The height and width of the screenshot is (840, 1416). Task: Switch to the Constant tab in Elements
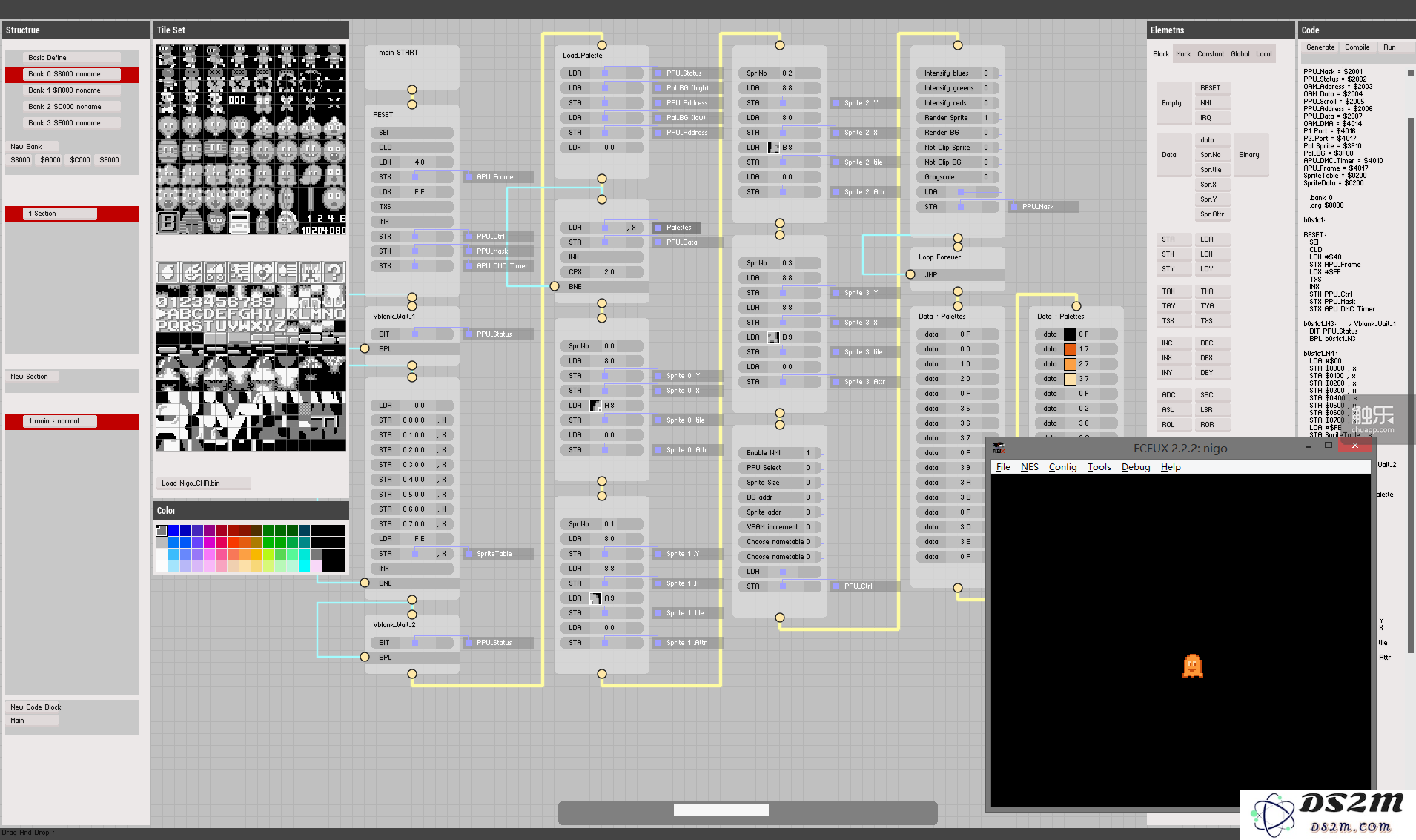1211,54
